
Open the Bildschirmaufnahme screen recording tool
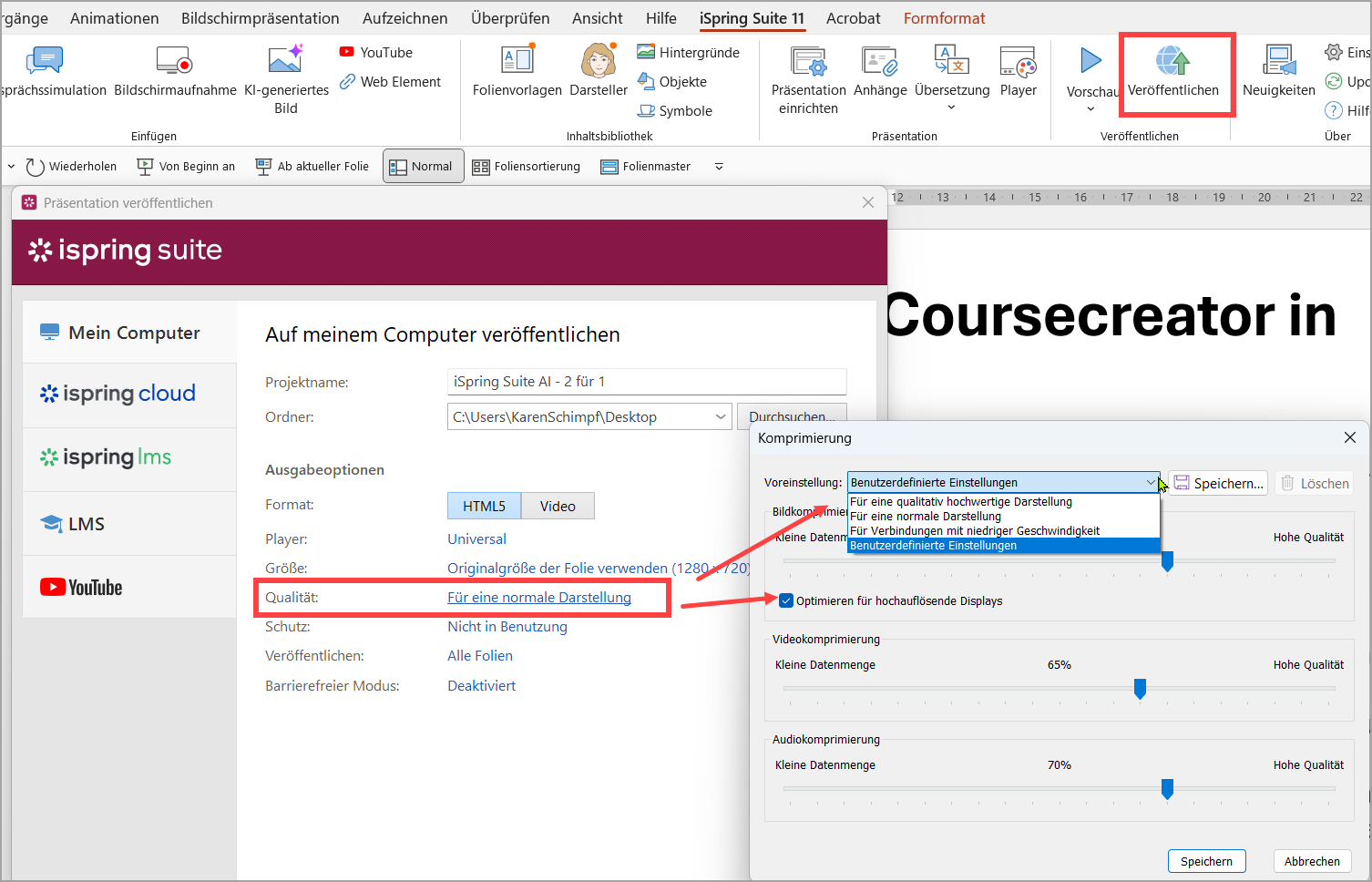pos(175,63)
